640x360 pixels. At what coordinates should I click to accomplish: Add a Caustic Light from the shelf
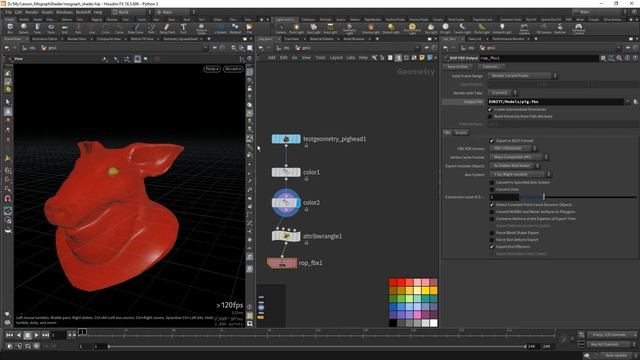point(462,29)
